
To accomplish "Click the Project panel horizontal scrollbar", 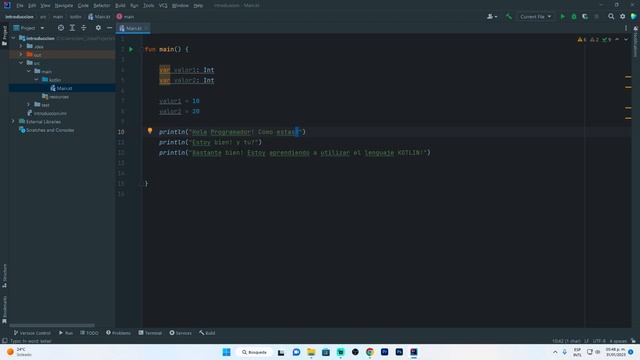I will point(52,325).
